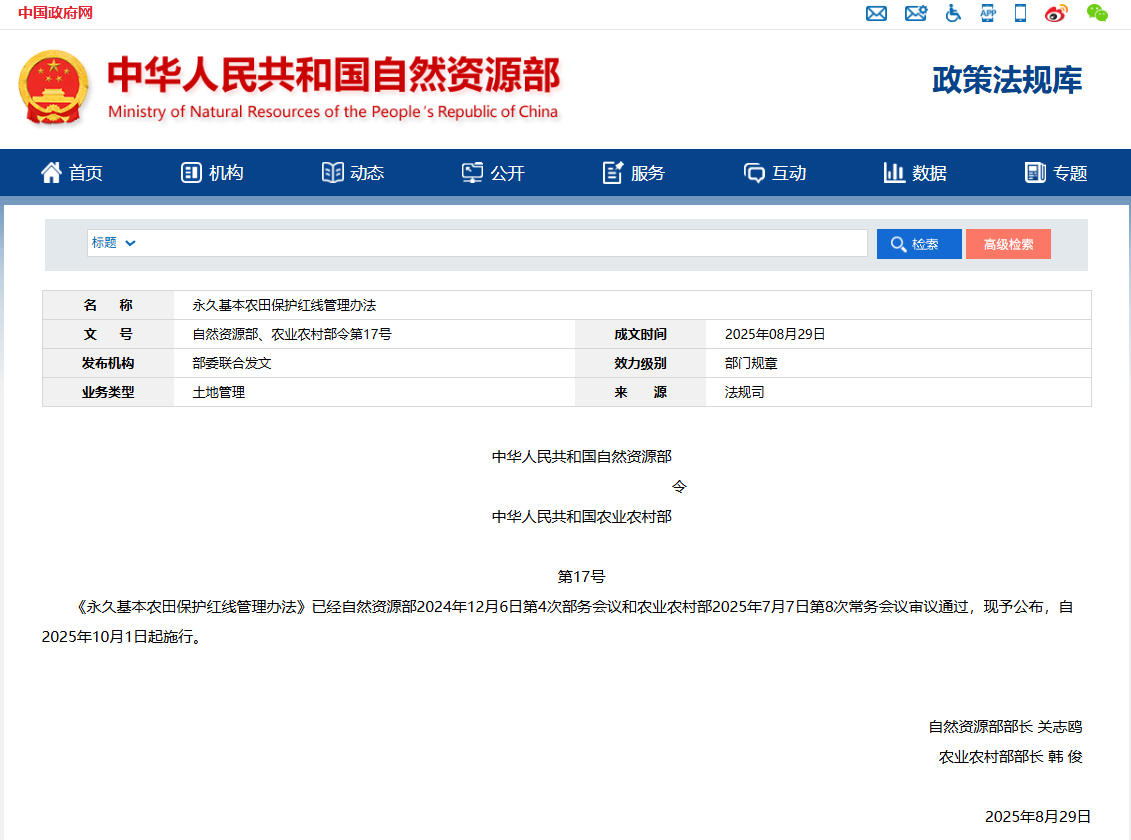Click the national emblem logo
This screenshot has height=840, width=1131.
(53, 87)
